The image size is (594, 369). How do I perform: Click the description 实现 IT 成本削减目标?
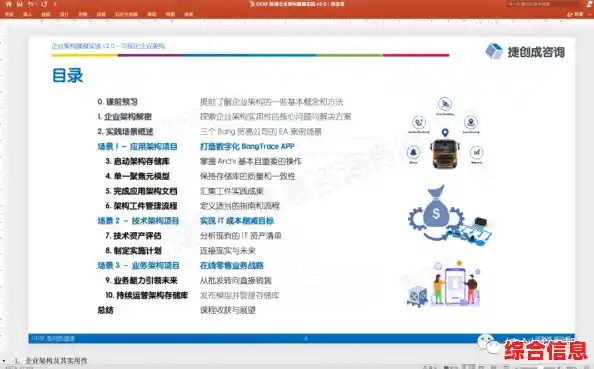237,220
